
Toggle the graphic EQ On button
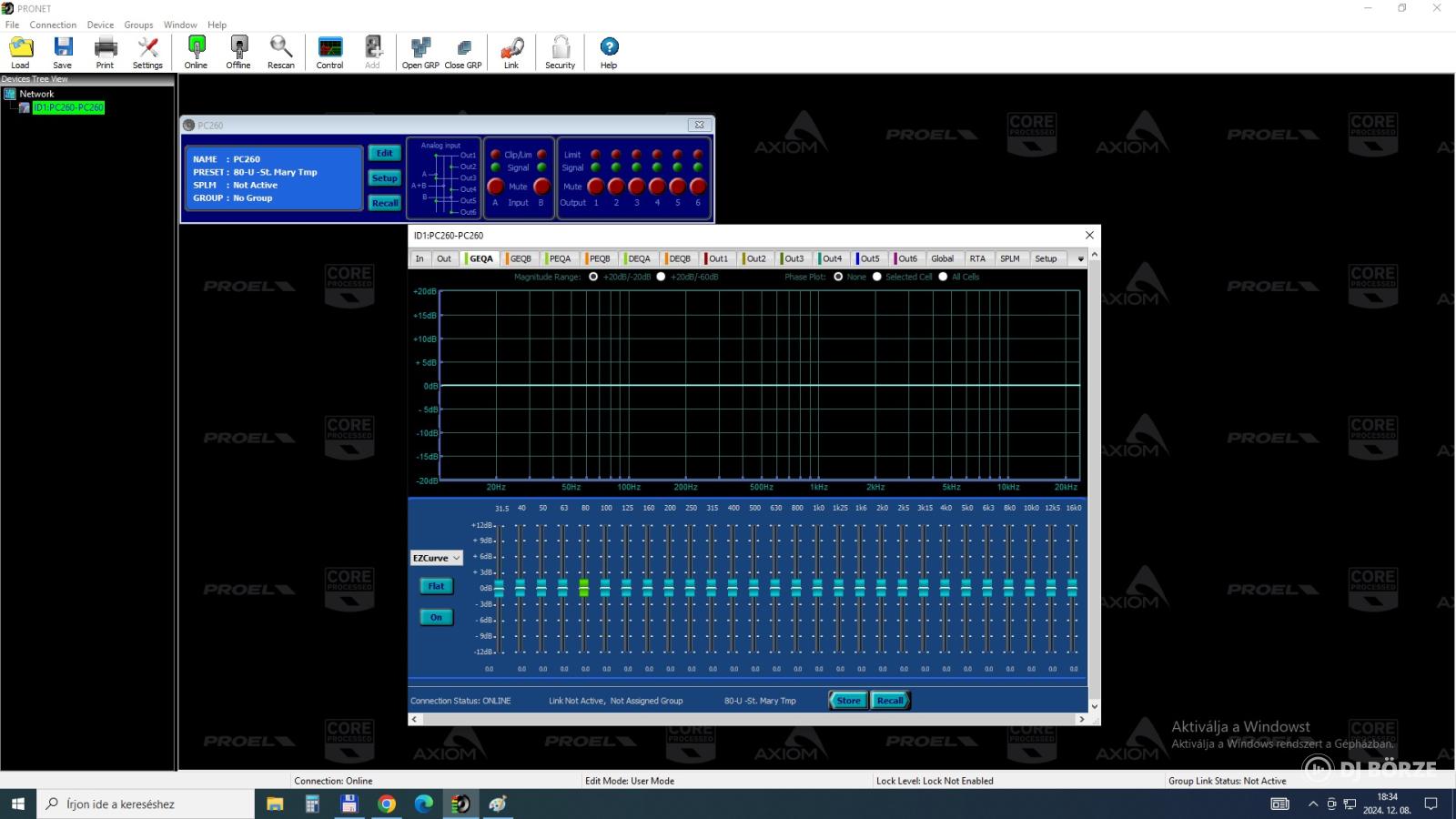(436, 617)
